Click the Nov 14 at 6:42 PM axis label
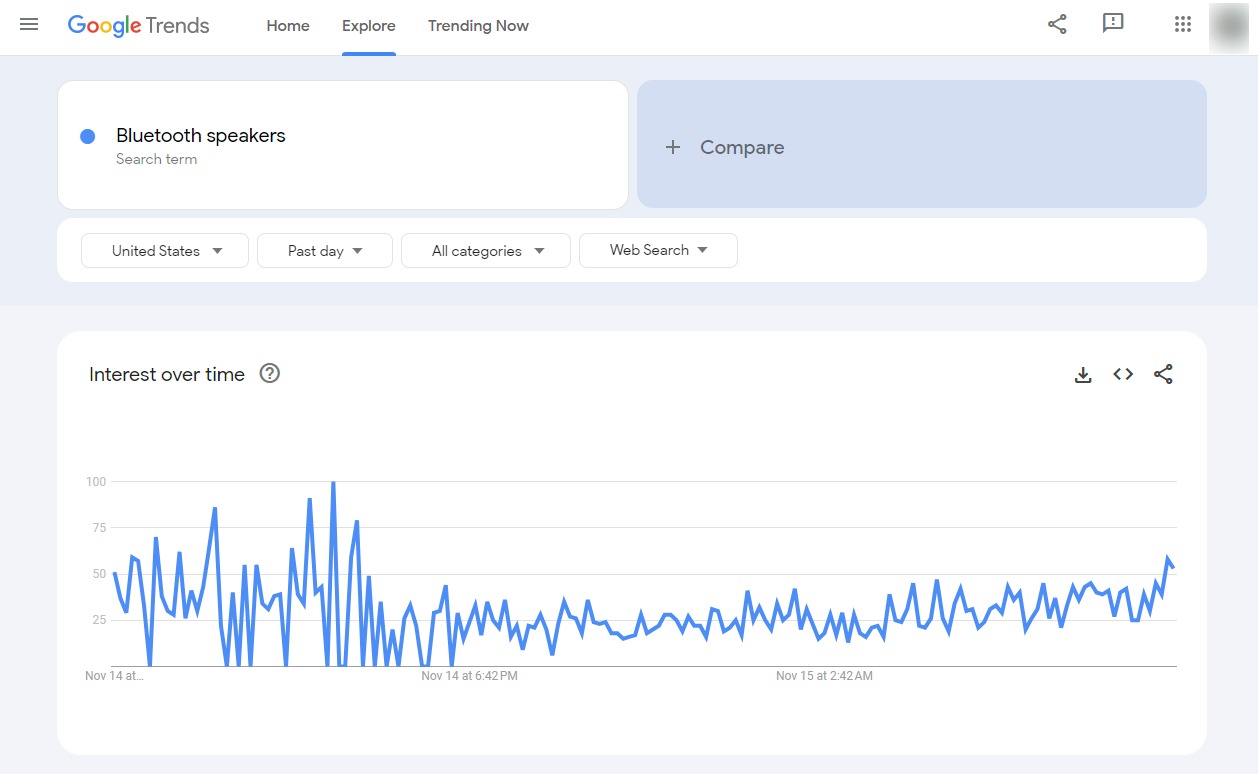This screenshot has width=1258, height=774. pos(469,676)
